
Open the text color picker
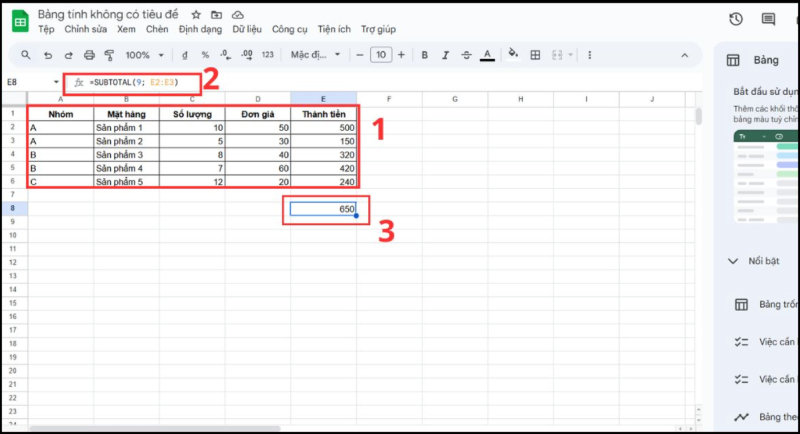tap(487, 55)
